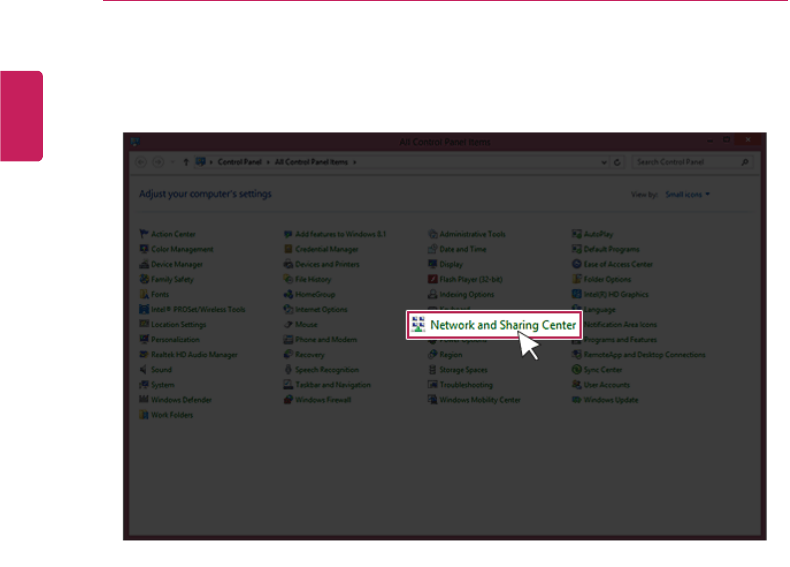The height and width of the screenshot is (567, 790).
Task: Expand arrow after Control Panel breadcrumb
Action: coord(268,162)
